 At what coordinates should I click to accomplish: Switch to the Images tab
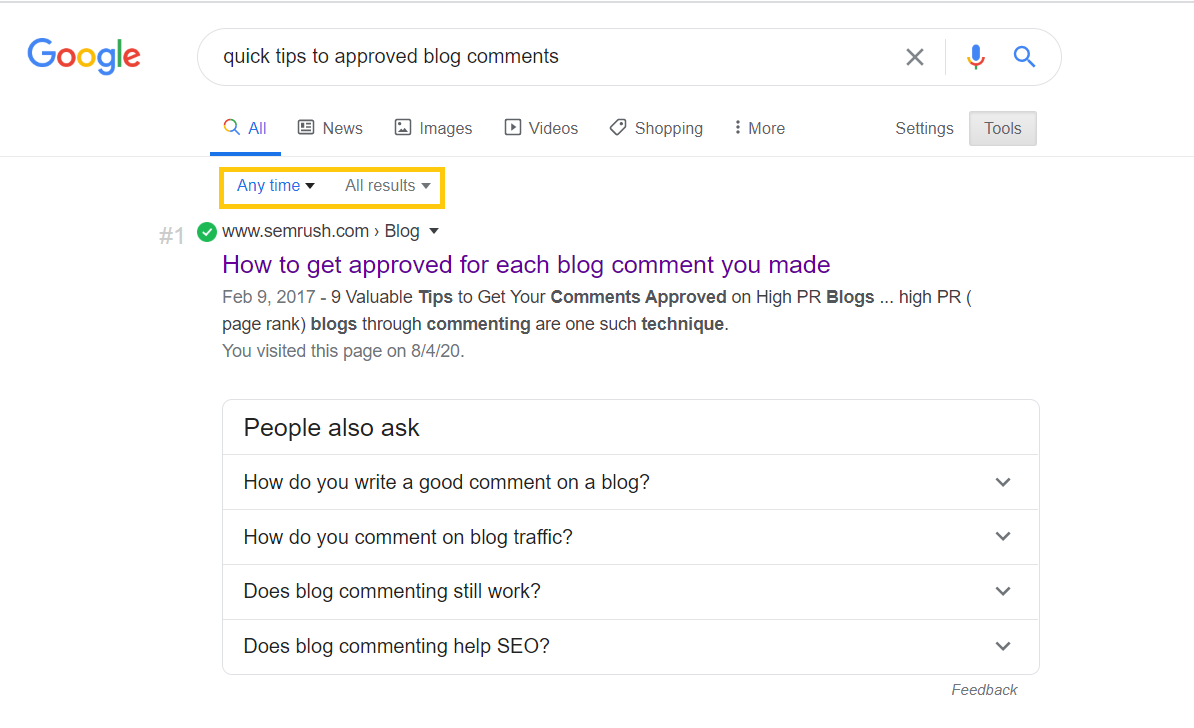pos(433,127)
